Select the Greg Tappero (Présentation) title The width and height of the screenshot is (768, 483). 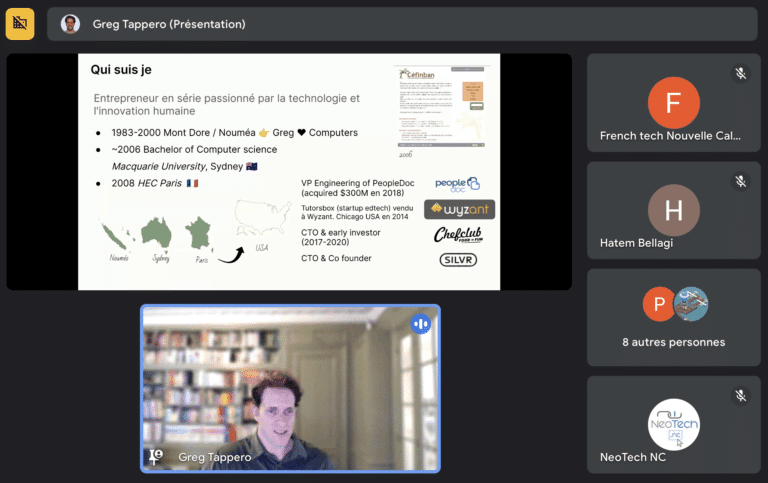pos(169,24)
